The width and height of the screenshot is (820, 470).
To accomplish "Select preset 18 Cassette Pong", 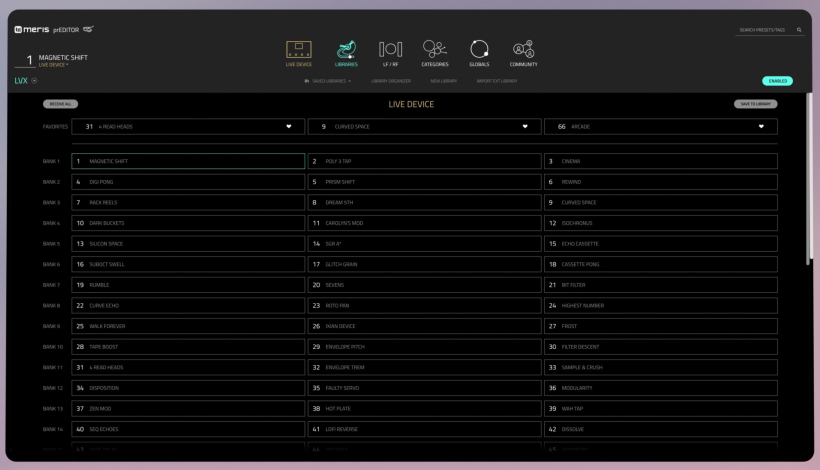I will coord(660,265).
